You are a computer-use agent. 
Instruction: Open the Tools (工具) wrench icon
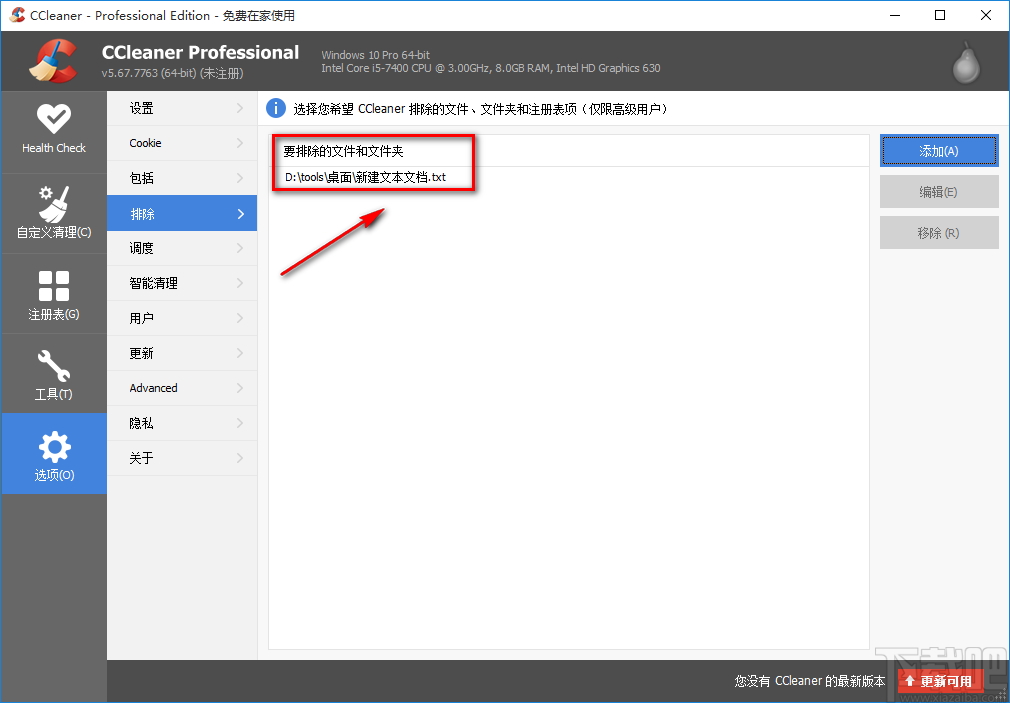pyautogui.click(x=54, y=374)
